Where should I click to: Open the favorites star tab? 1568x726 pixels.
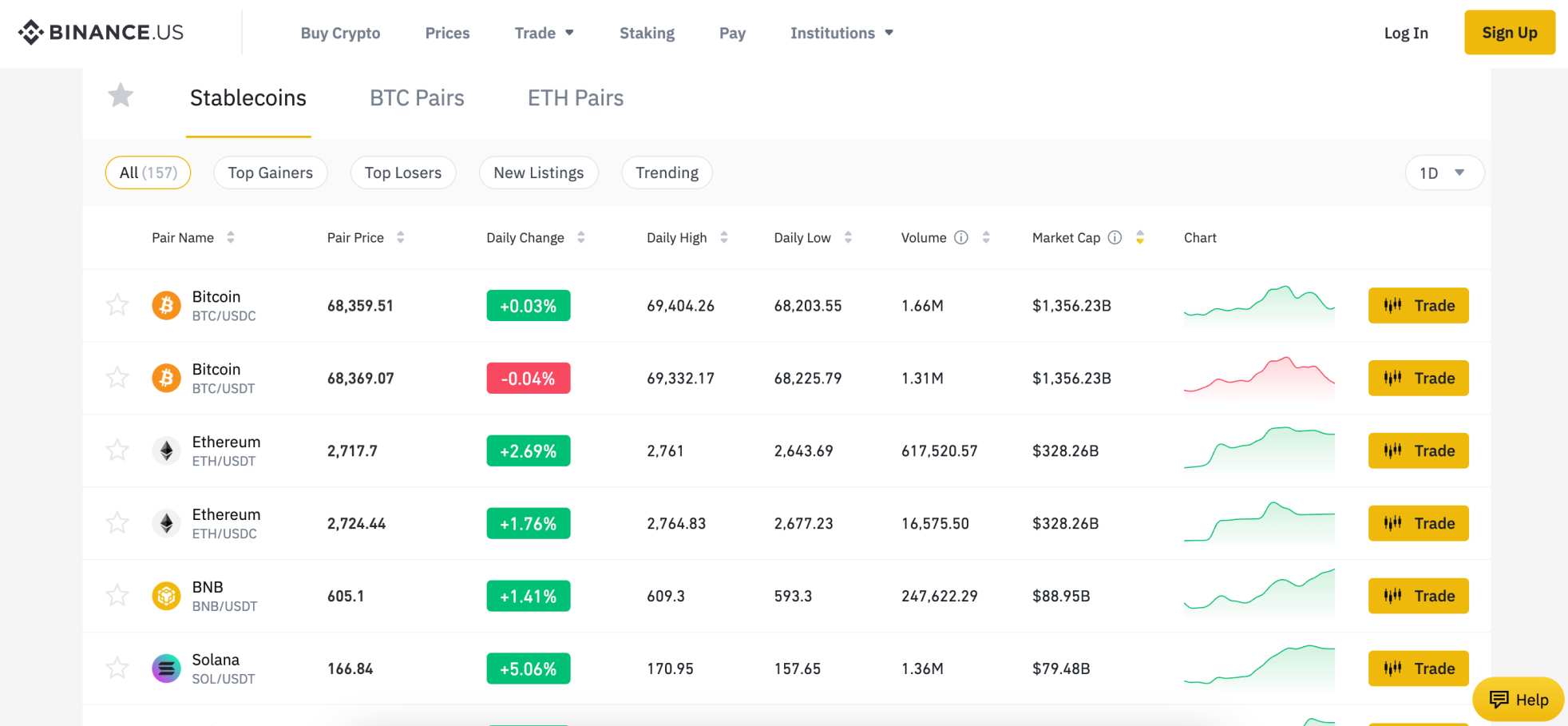tap(121, 96)
